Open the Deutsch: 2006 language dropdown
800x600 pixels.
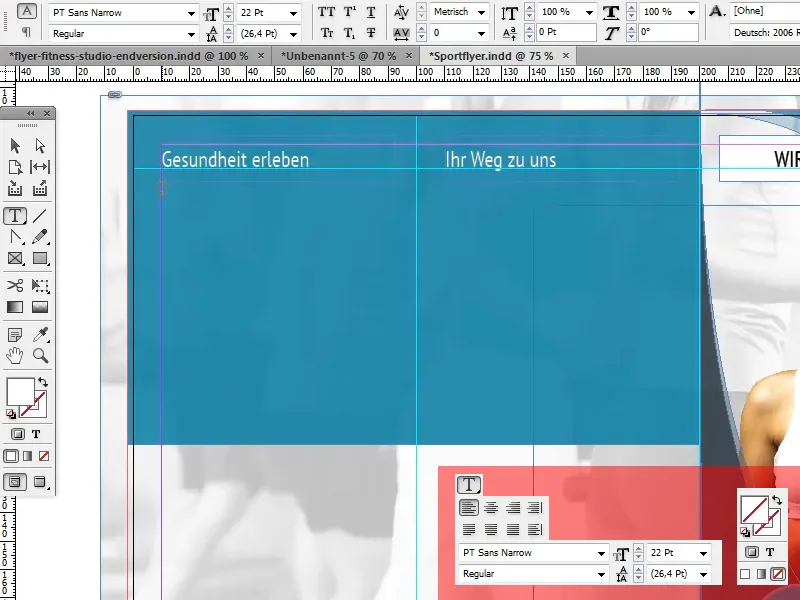point(765,33)
